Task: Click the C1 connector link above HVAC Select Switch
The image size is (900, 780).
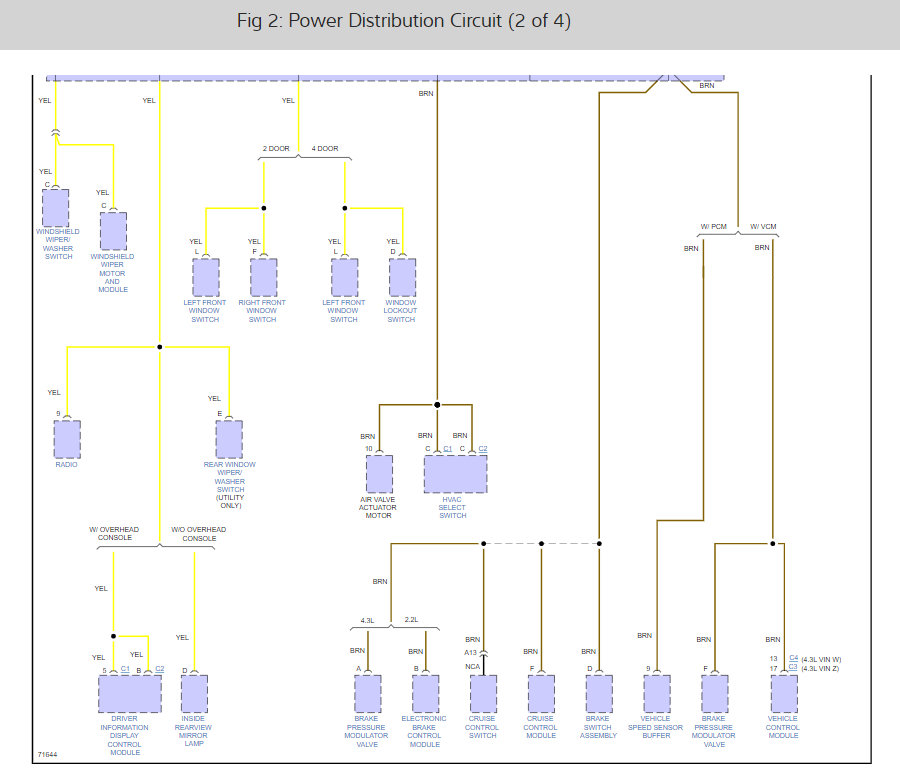Action: tap(448, 449)
